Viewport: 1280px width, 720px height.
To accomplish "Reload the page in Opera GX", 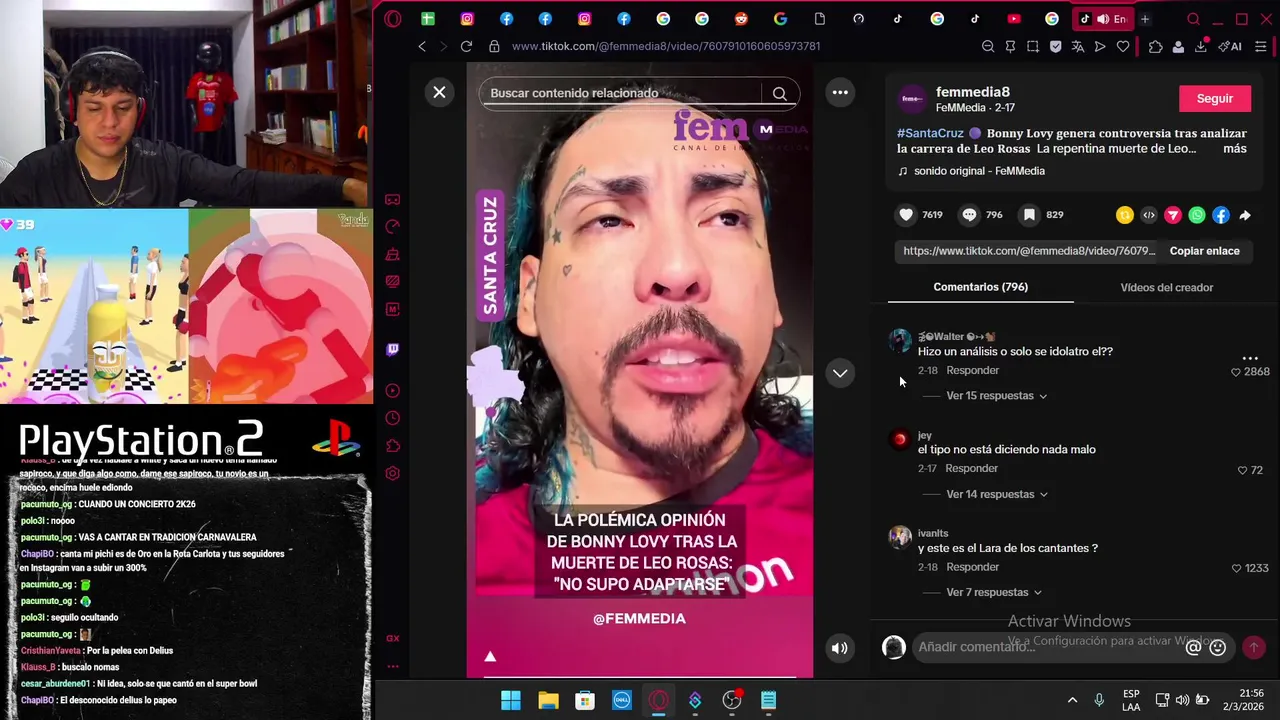I will point(466,46).
